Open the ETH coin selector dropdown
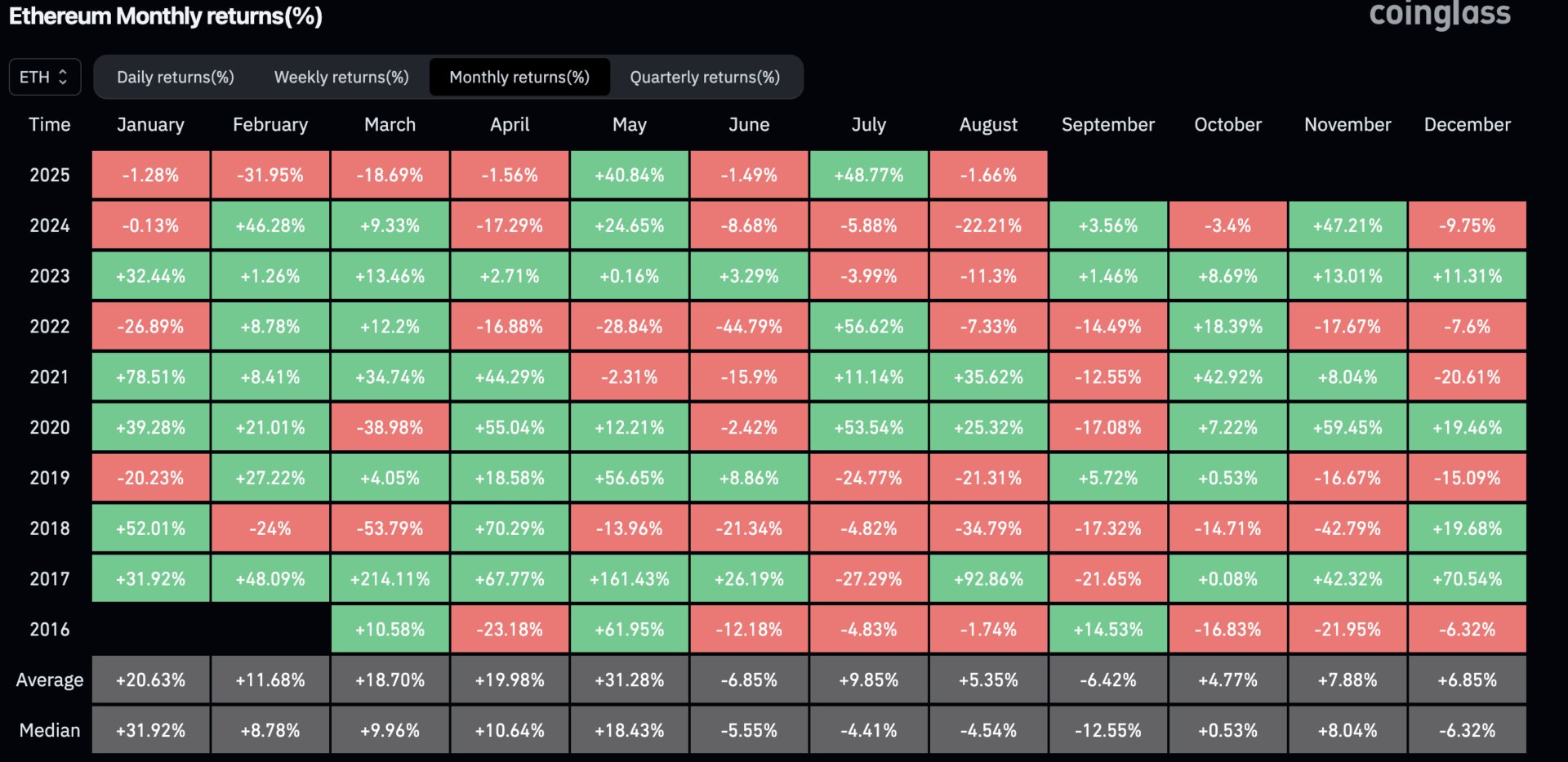1568x762 pixels. coord(44,77)
